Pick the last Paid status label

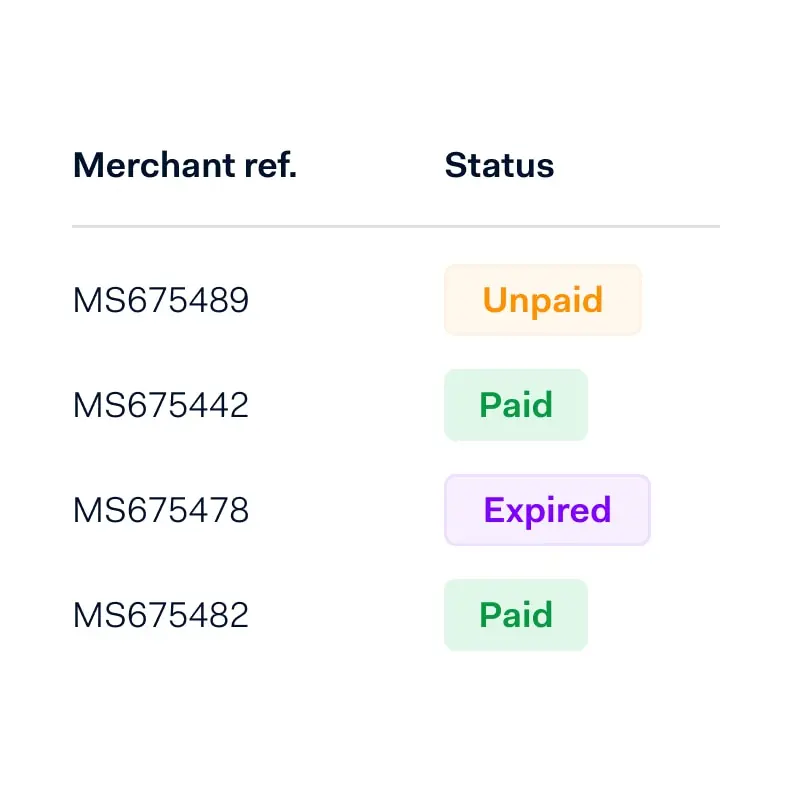(516, 615)
